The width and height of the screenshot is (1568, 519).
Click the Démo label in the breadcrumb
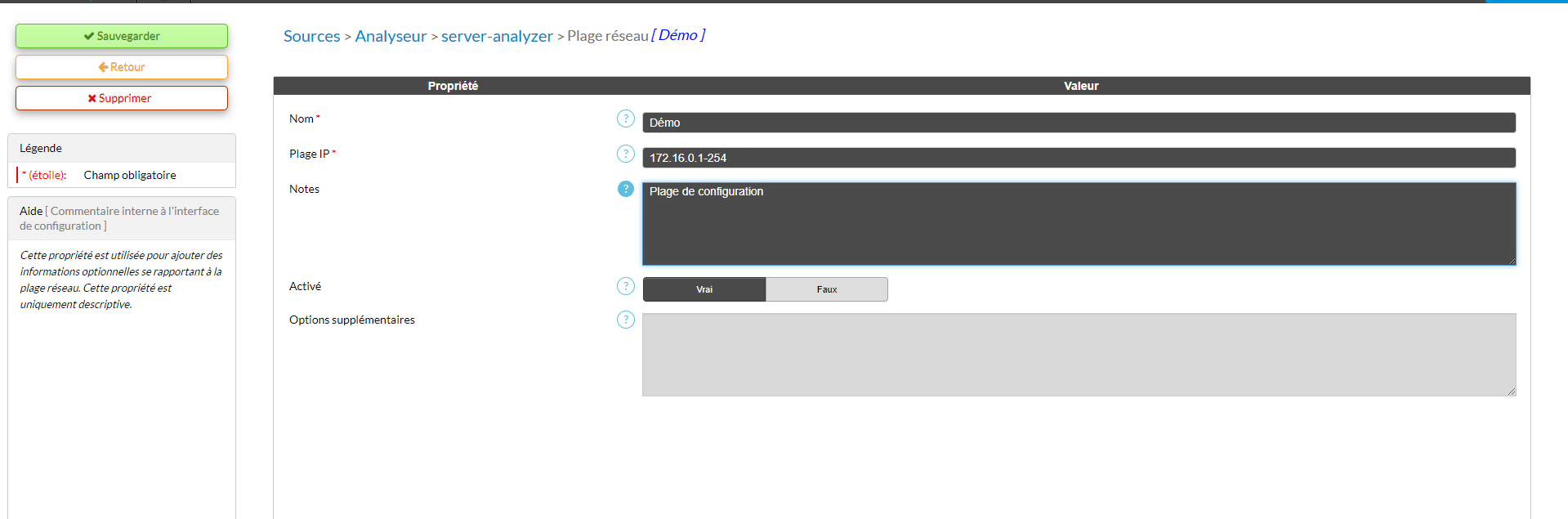[677, 35]
